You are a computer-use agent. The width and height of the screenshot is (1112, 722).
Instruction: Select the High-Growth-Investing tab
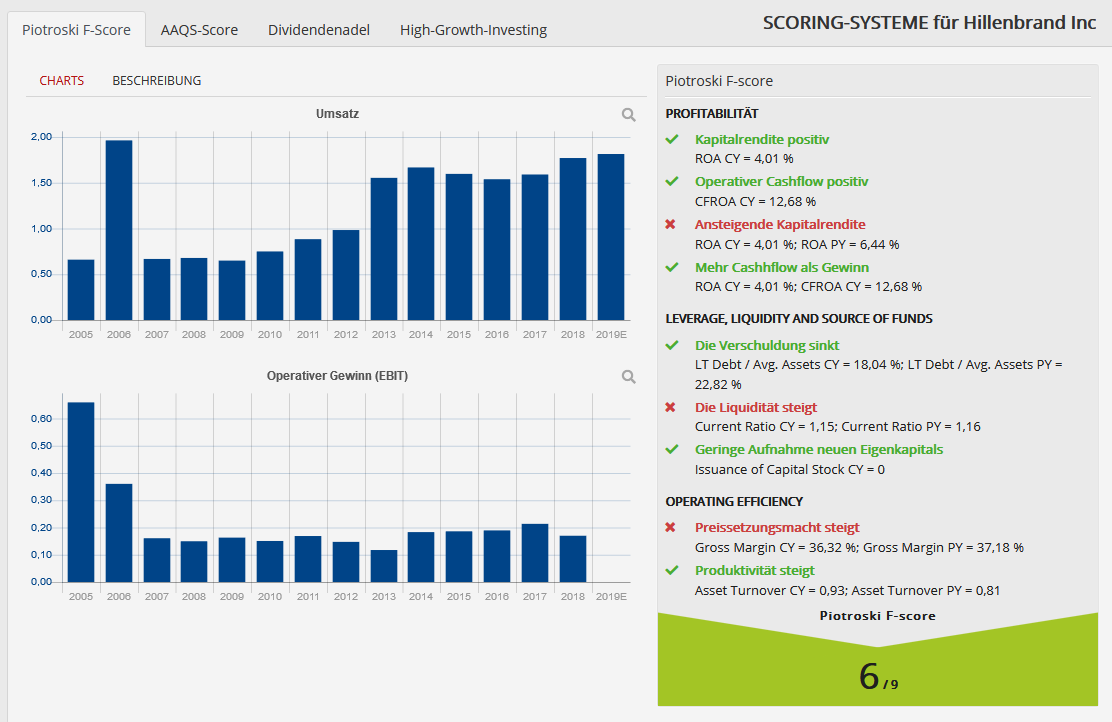click(x=473, y=30)
